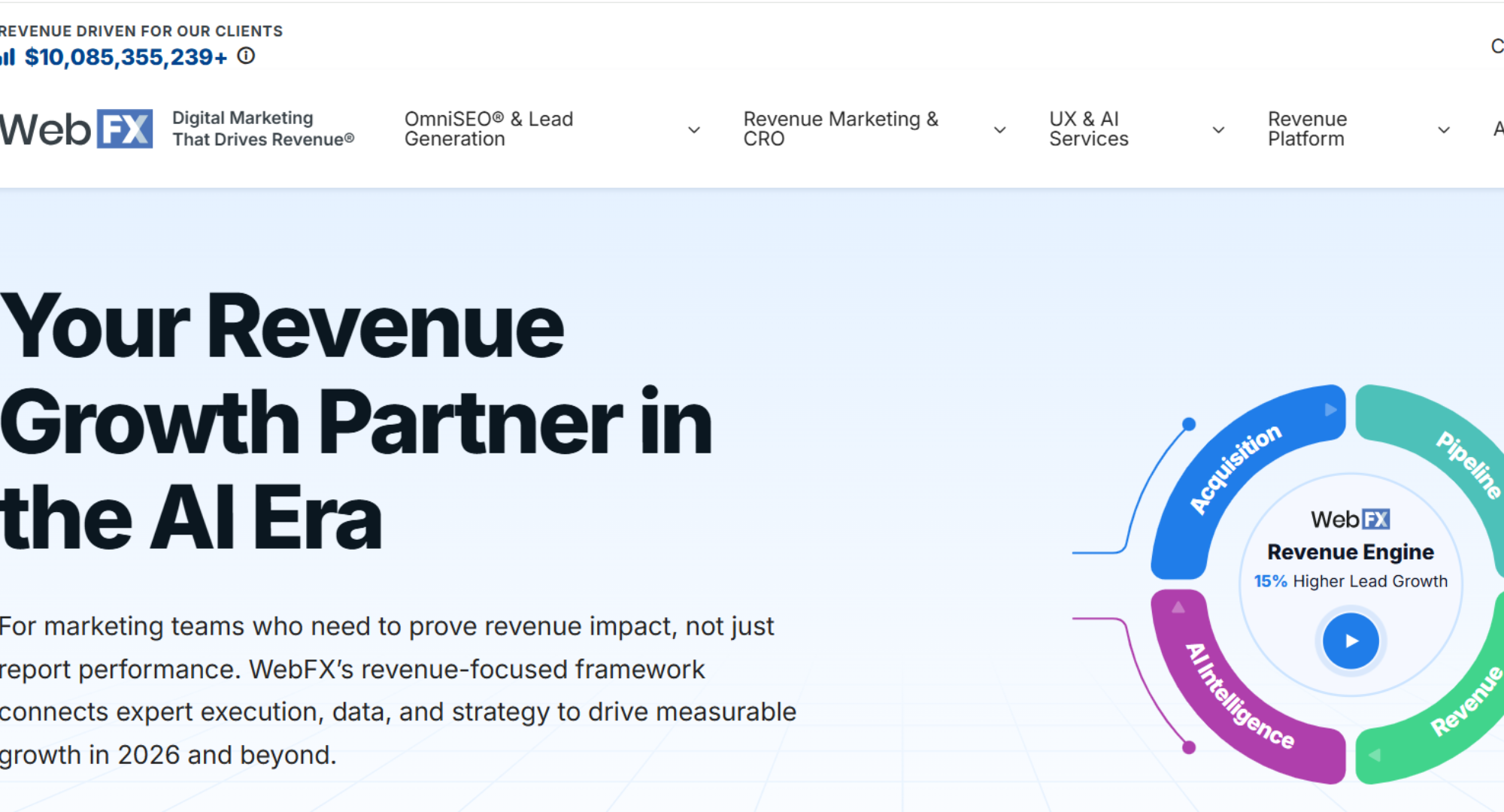This screenshot has width=1504, height=812.
Task: Click the arrow icon on Acquisition segment
Action: [x=1330, y=410]
